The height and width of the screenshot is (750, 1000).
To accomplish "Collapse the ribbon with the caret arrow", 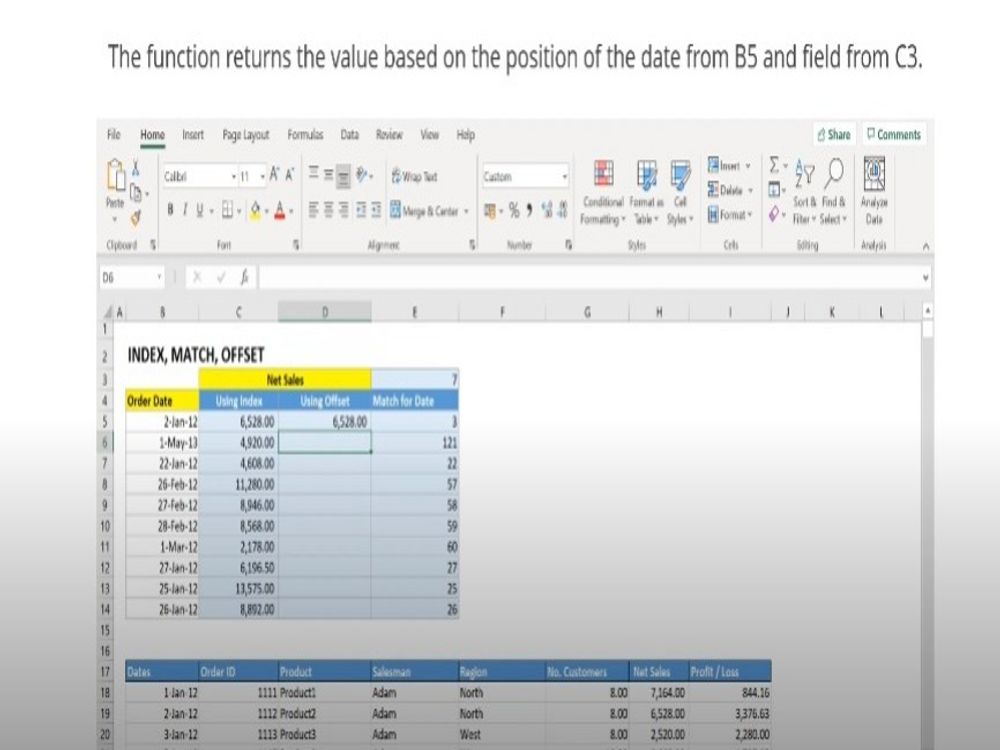I will coord(926,246).
